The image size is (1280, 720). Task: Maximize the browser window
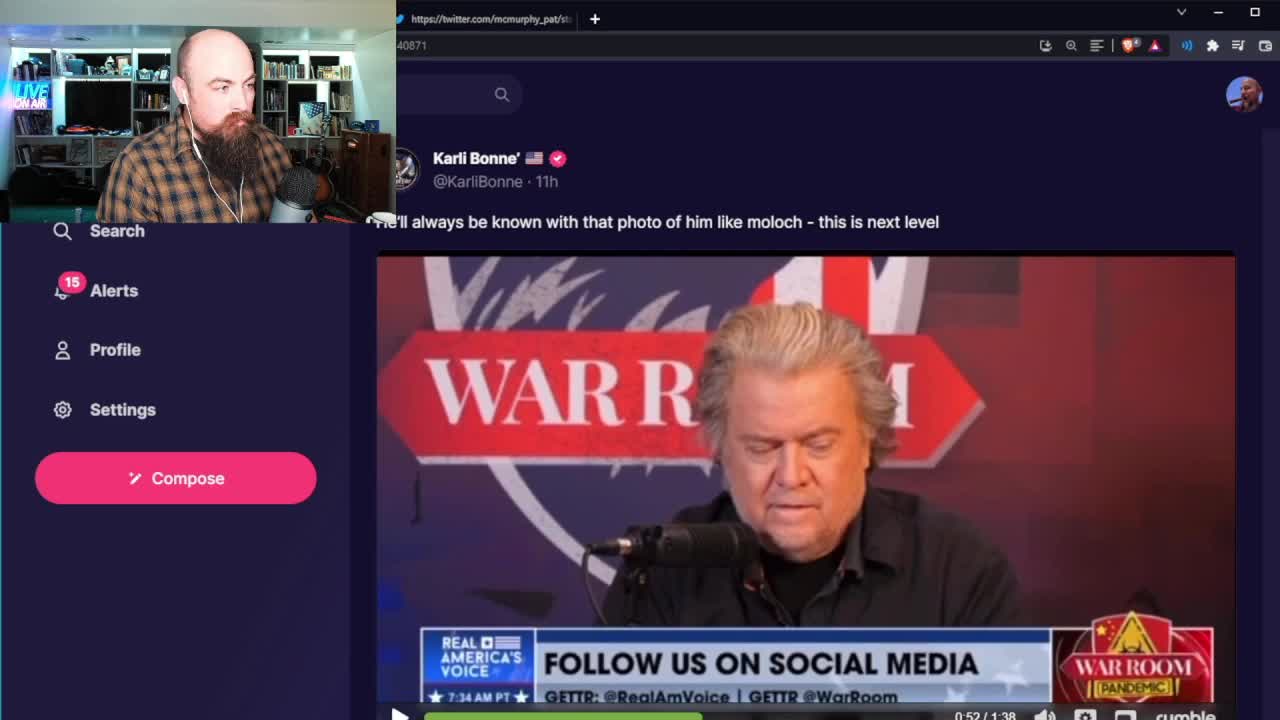tap(1255, 12)
